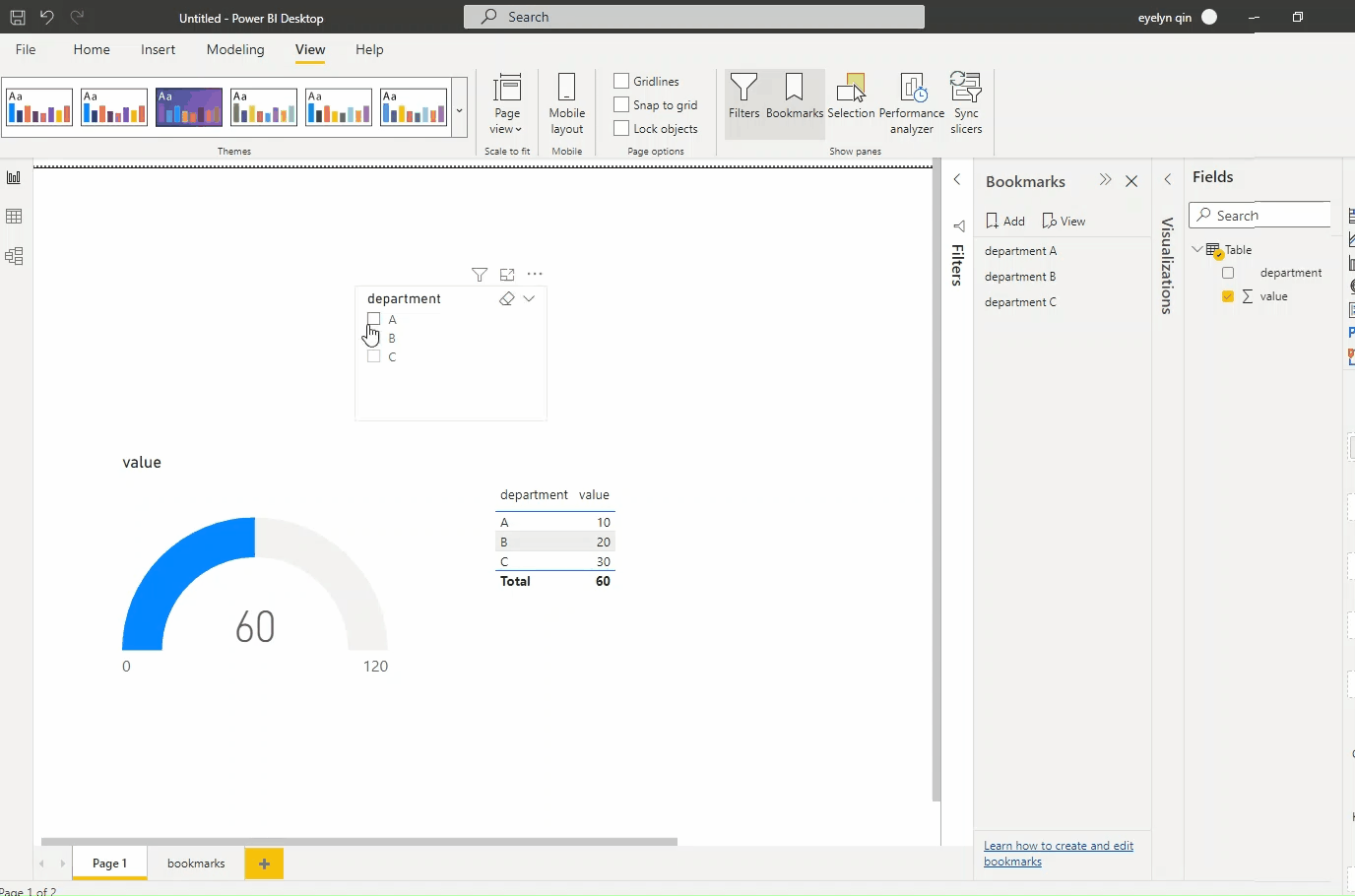Open the Selection pane
The width and height of the screenshot is (1355, 896).
click(851, 96)
